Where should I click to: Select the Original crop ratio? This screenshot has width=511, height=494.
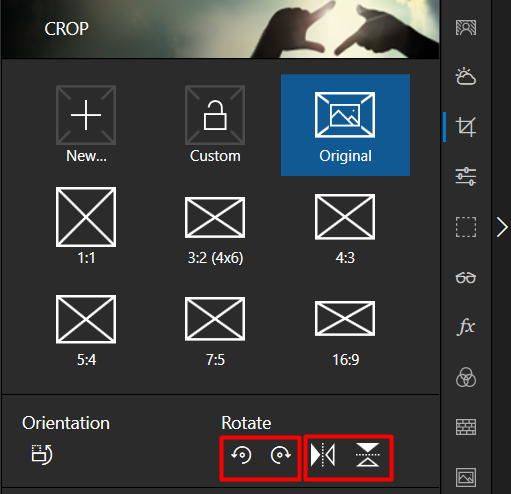(x=345, y=125)
